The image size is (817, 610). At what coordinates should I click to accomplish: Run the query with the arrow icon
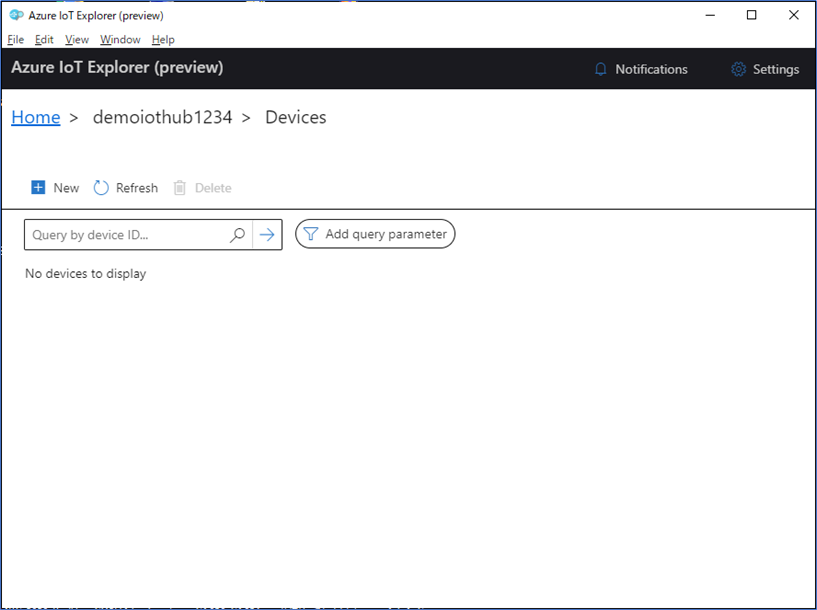[266, 234]
